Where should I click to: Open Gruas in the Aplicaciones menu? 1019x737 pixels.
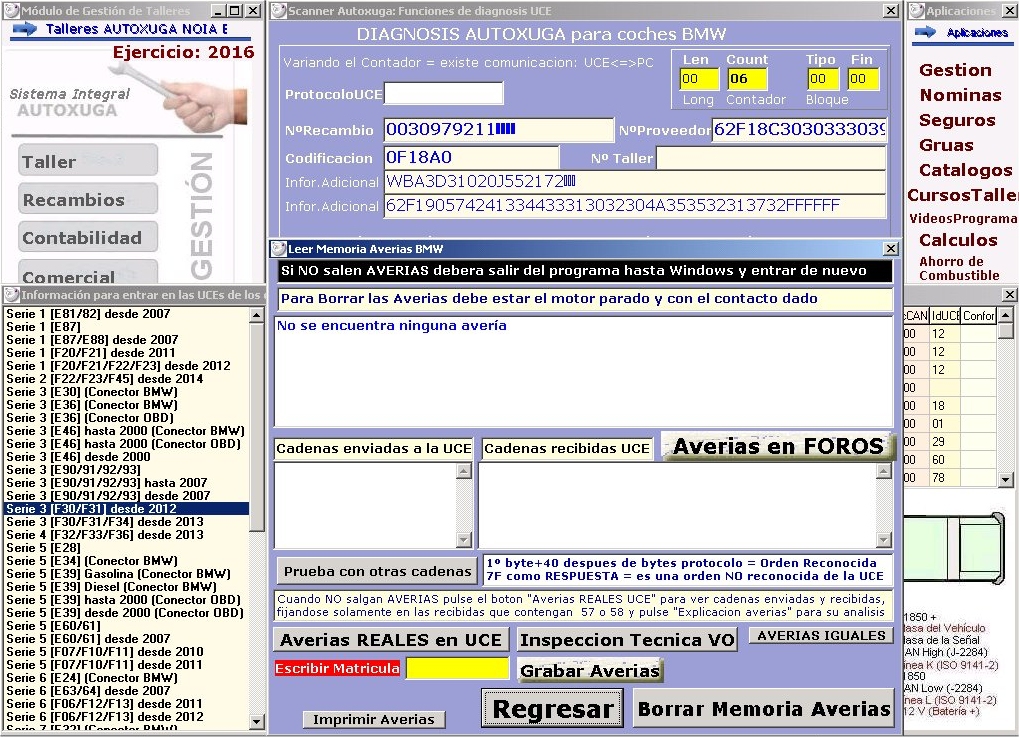point(946,146)
